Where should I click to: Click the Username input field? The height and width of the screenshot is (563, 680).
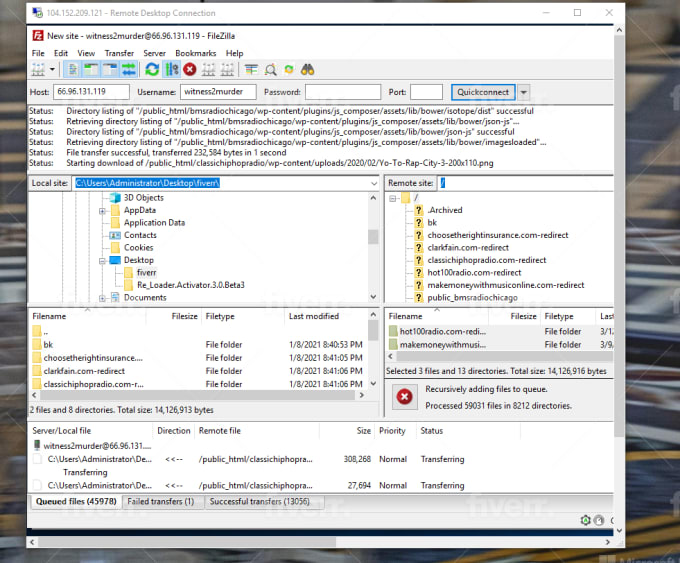(218, 92)
